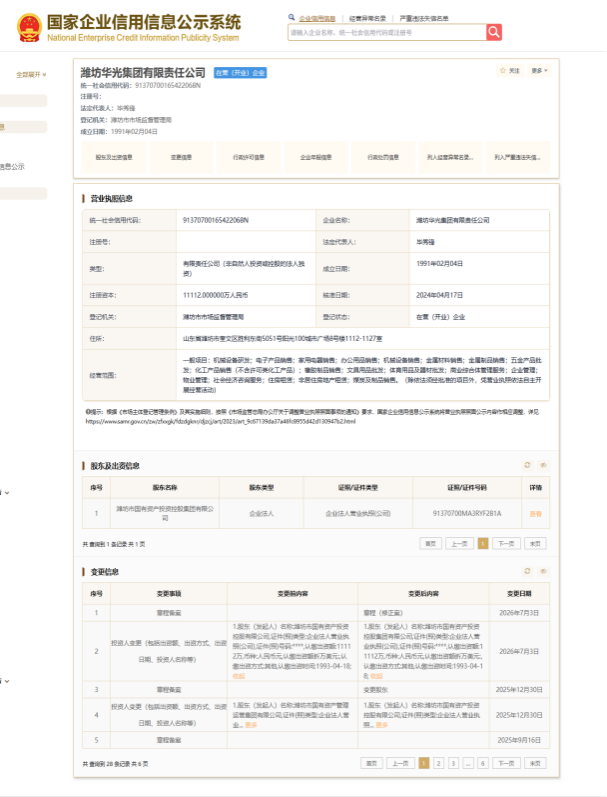Toggle eye icon in 股东及出资信息 section
Image resolution: width=607 pixels, height=797 pixels.
(543, 465)
